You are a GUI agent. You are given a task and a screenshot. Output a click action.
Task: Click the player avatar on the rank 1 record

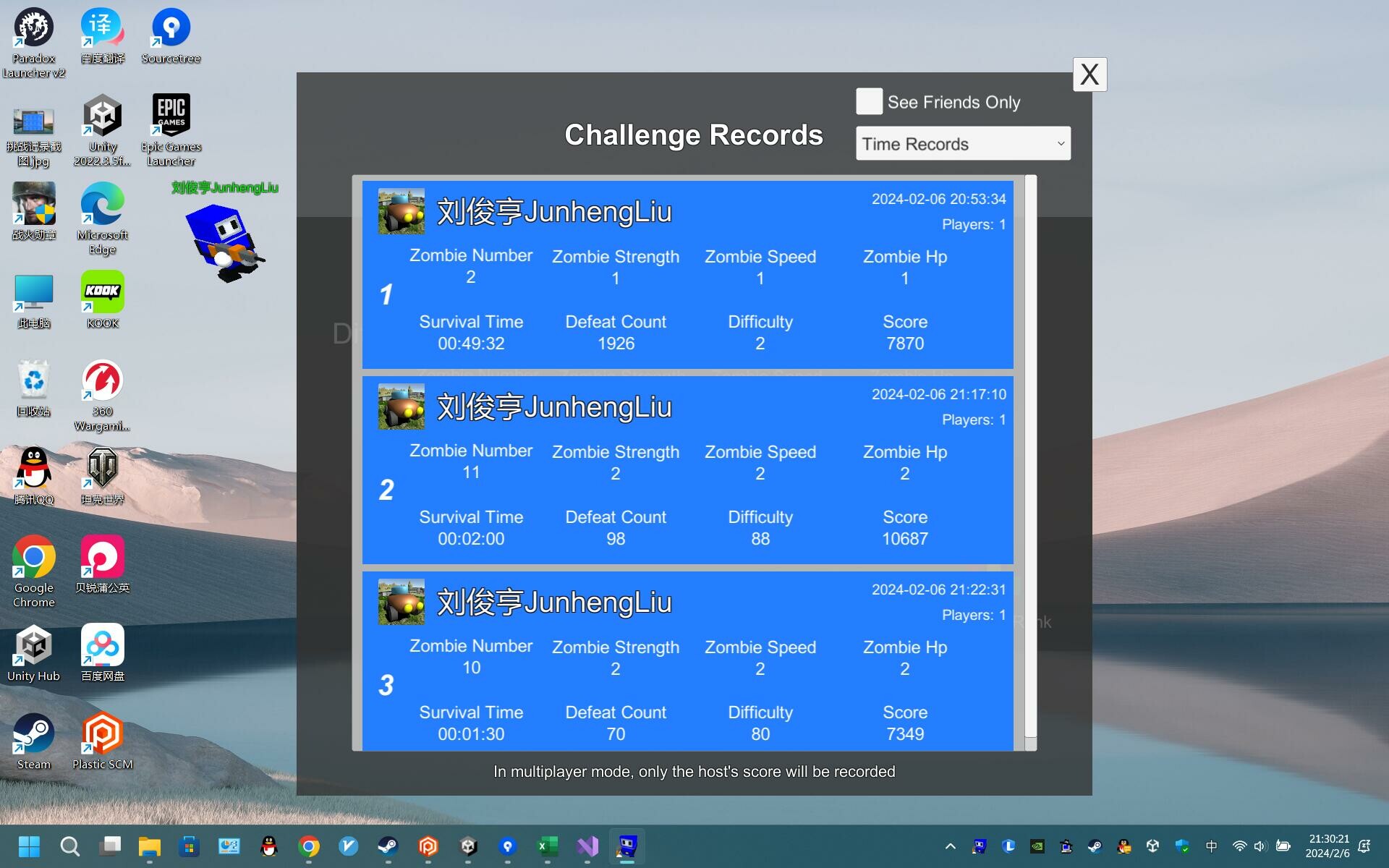tap(401, 210)
